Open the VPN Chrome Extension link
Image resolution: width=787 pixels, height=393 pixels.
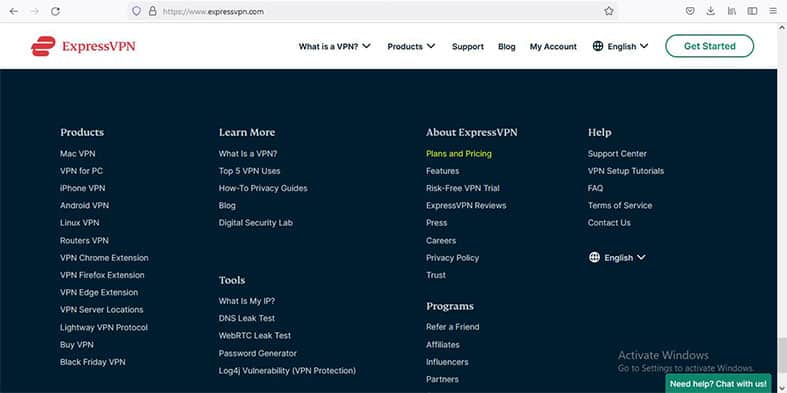tap(104, 257)
